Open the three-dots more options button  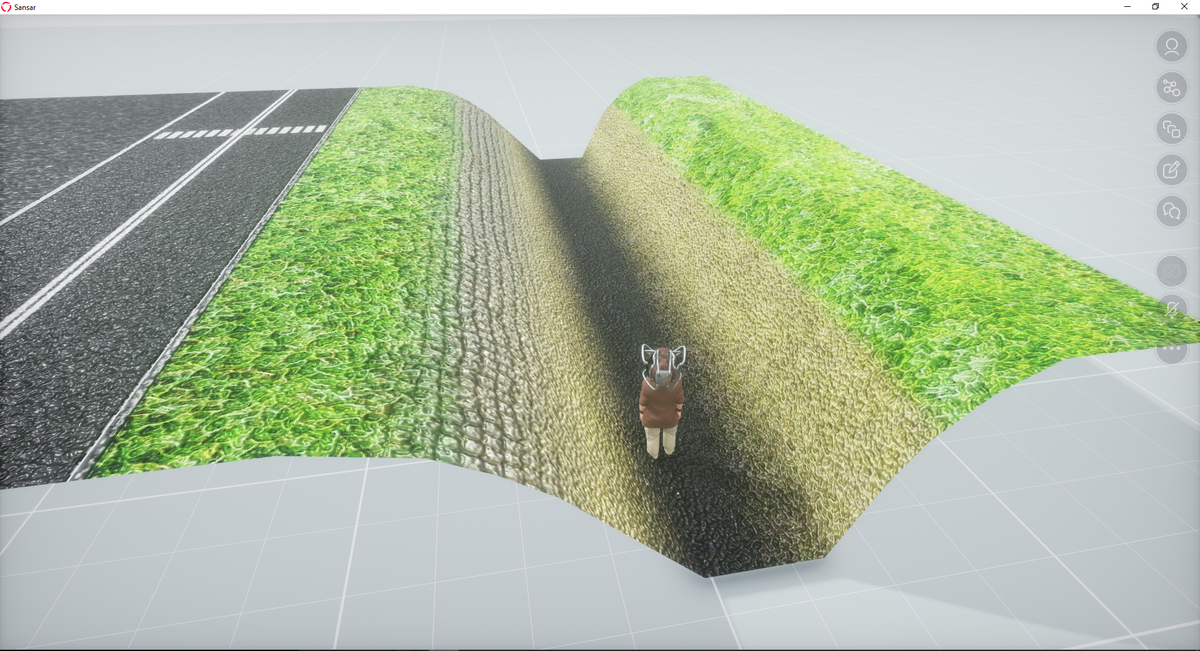pyautogui.click(x=1171, y=350)
